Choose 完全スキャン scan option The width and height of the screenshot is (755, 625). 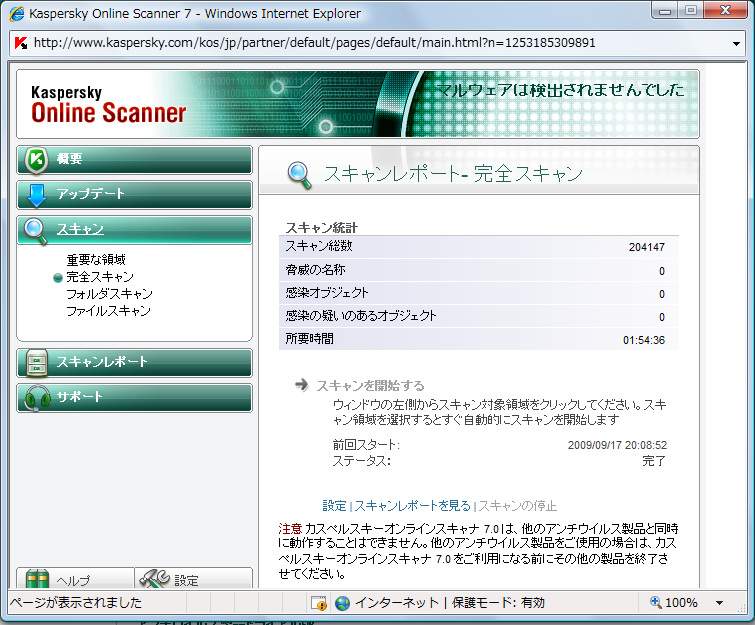pos(100,277)
